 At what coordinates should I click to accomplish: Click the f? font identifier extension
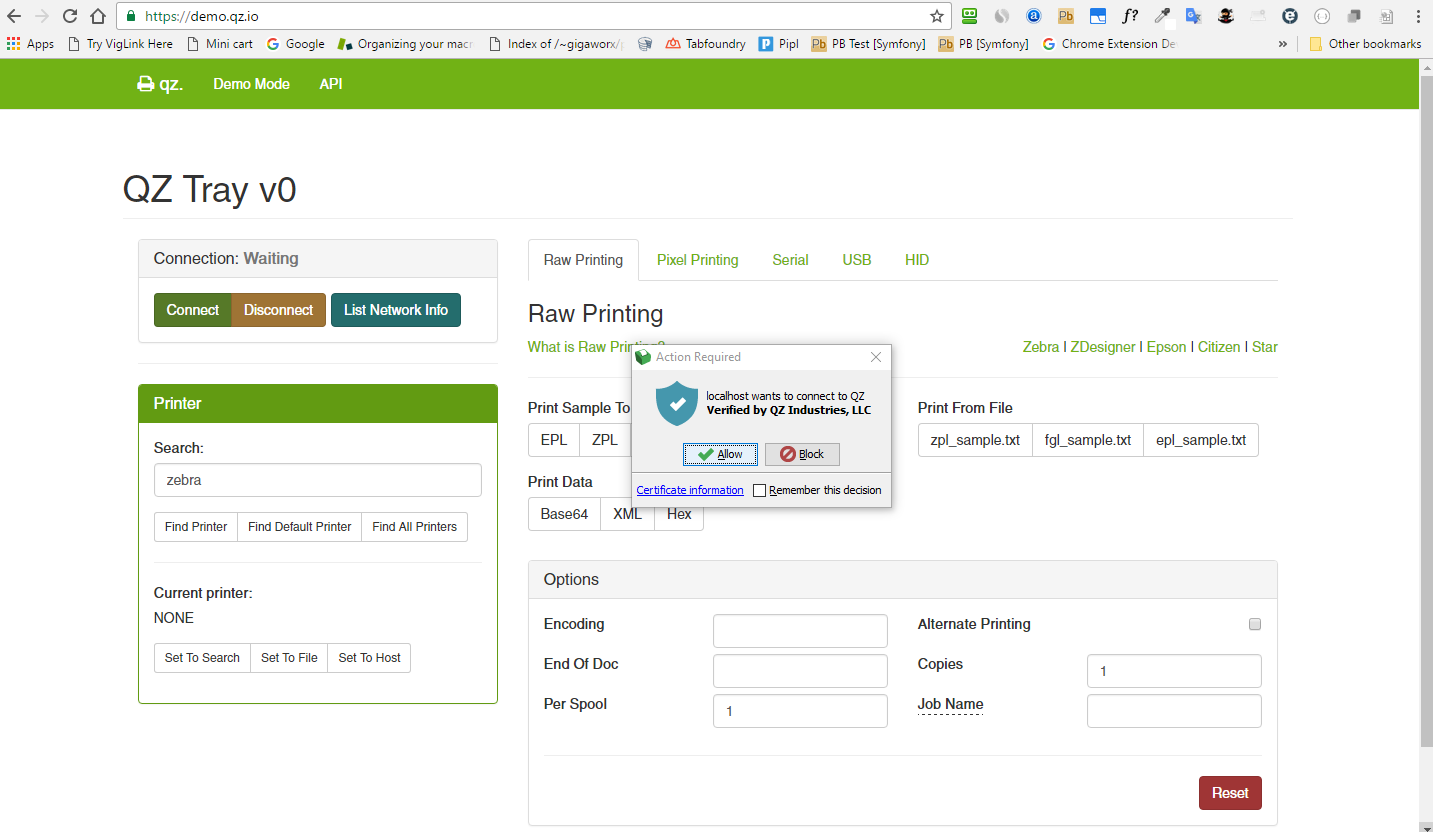point(1130,16)
